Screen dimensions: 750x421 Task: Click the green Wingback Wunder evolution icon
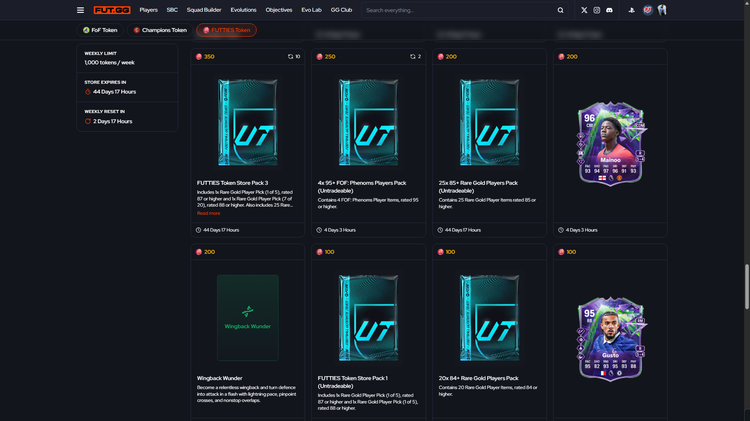(247, 311)
